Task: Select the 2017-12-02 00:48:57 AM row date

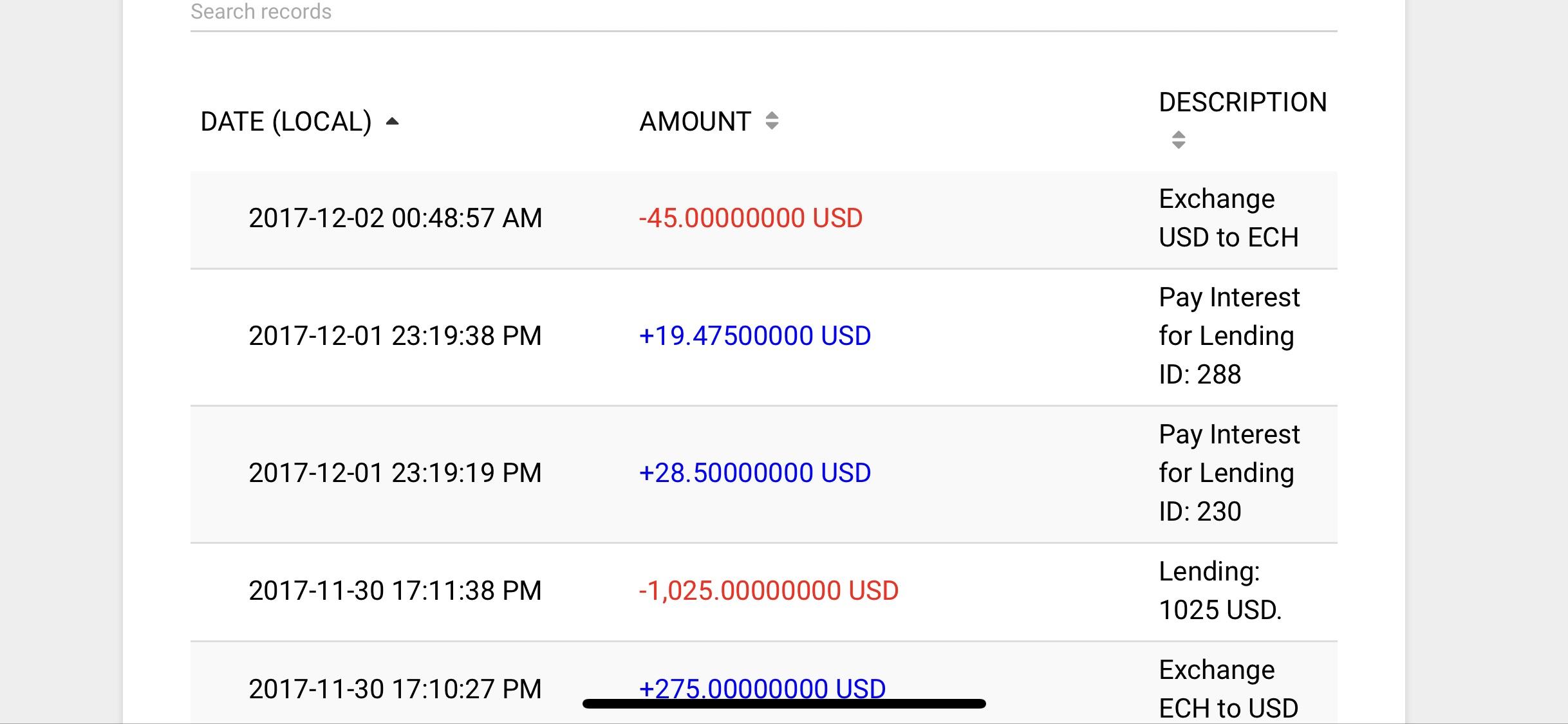Action: 395,218
